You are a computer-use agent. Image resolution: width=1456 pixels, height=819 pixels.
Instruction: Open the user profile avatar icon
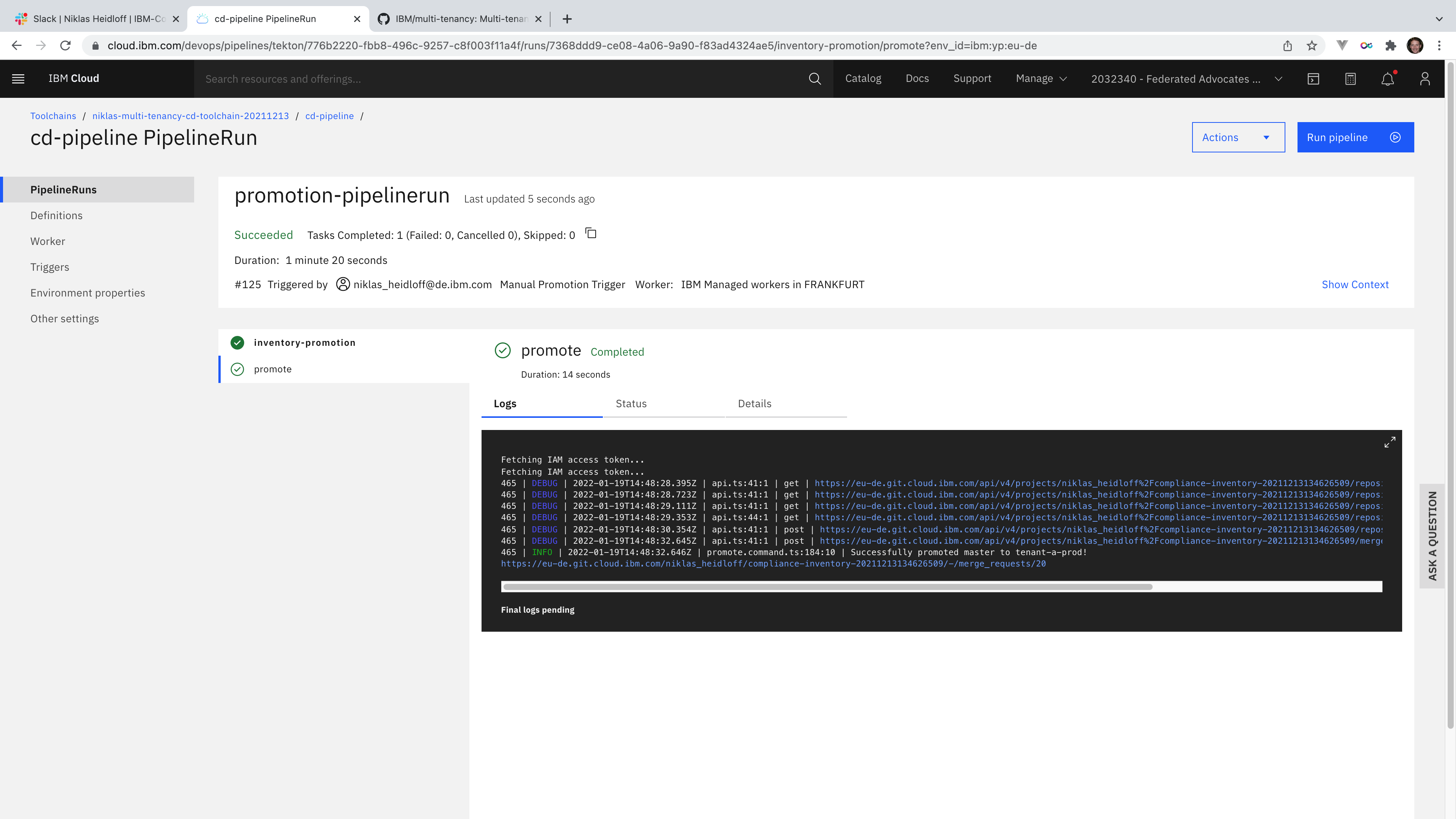[1425, 78]
